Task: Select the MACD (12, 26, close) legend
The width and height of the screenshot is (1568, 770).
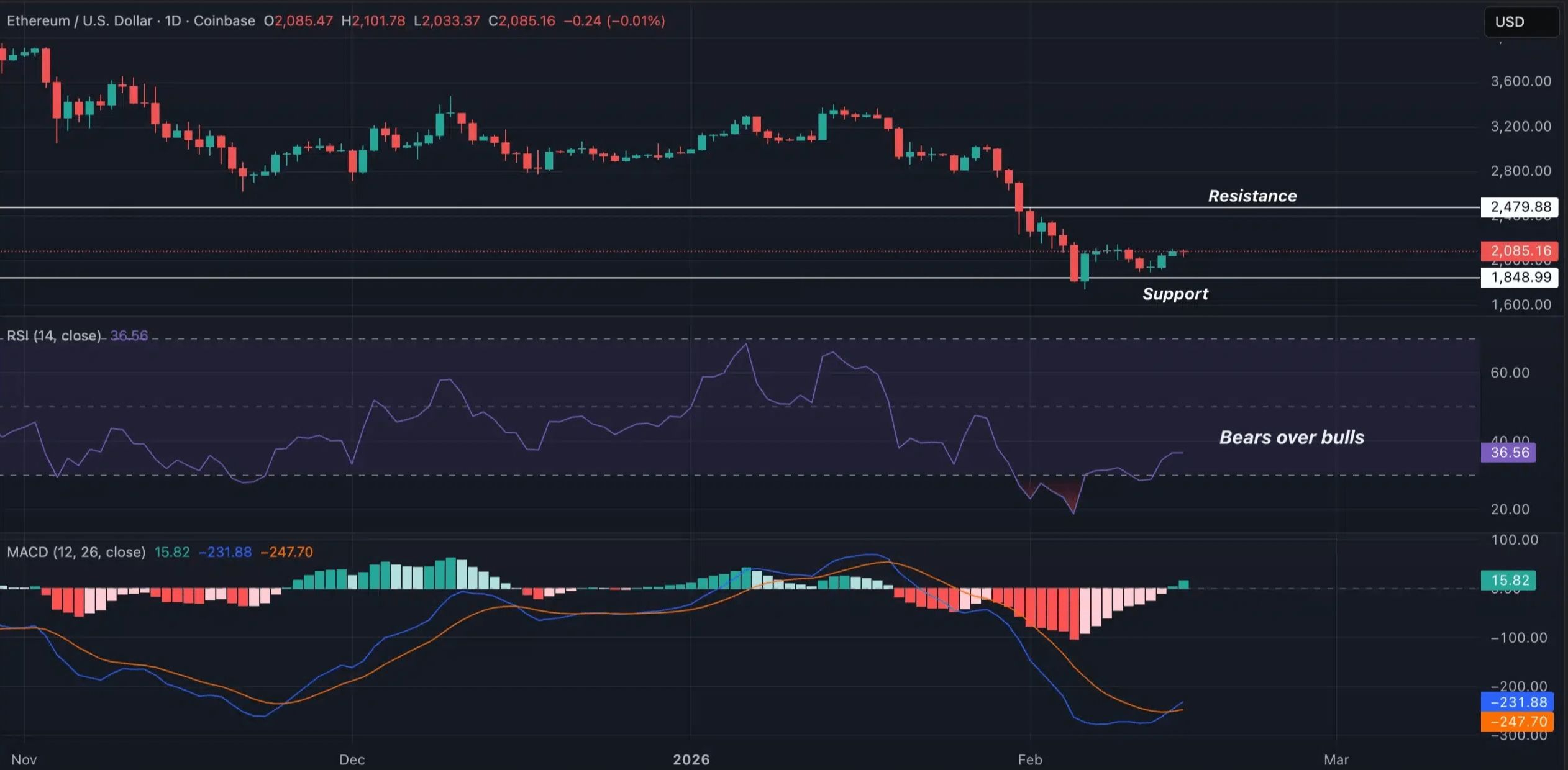Action: tap(76, 552)
